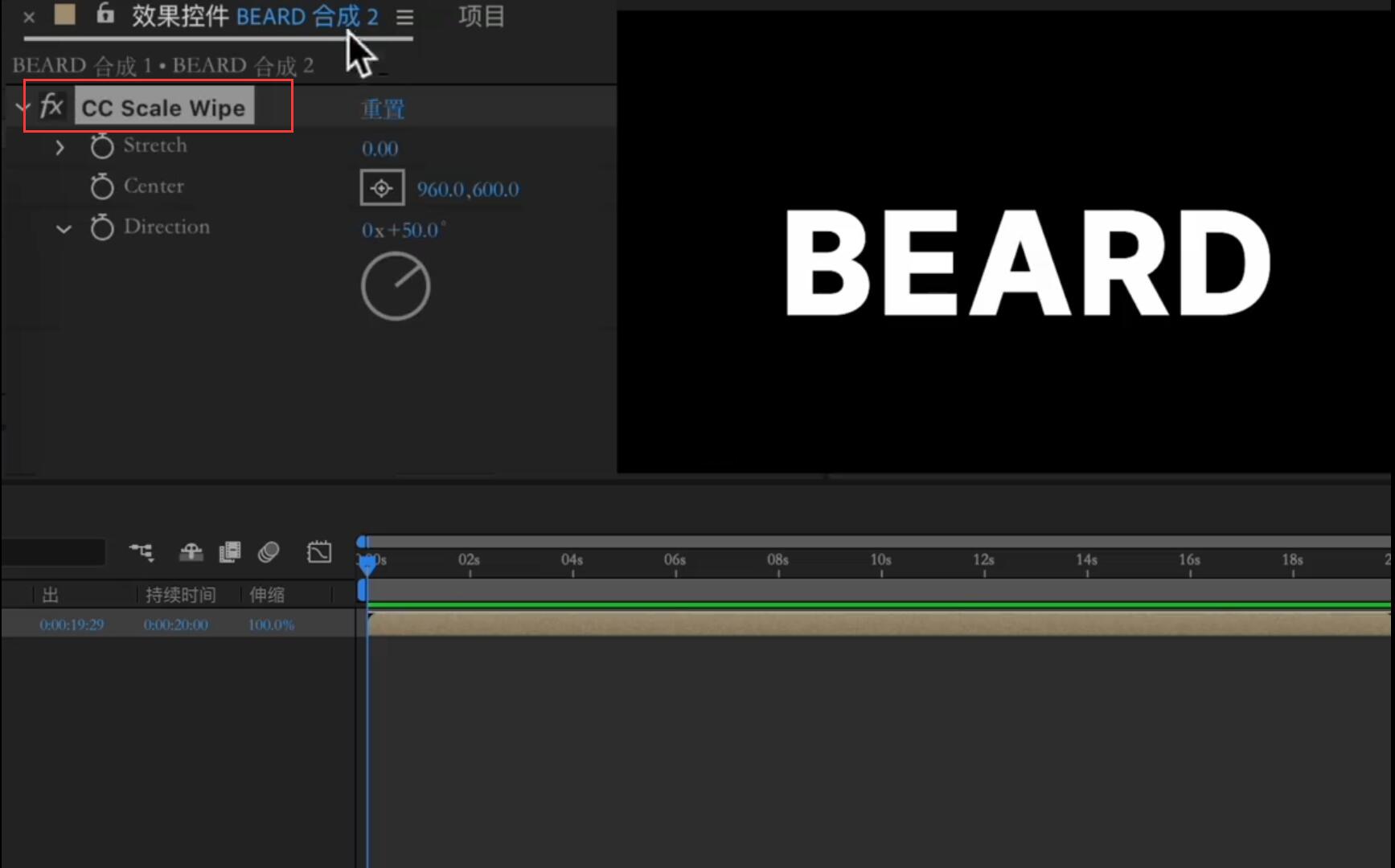The height and width of the screenshot is (868, 1395).
Task: Click the Center point picker crosshair
Action: [382, 189]
